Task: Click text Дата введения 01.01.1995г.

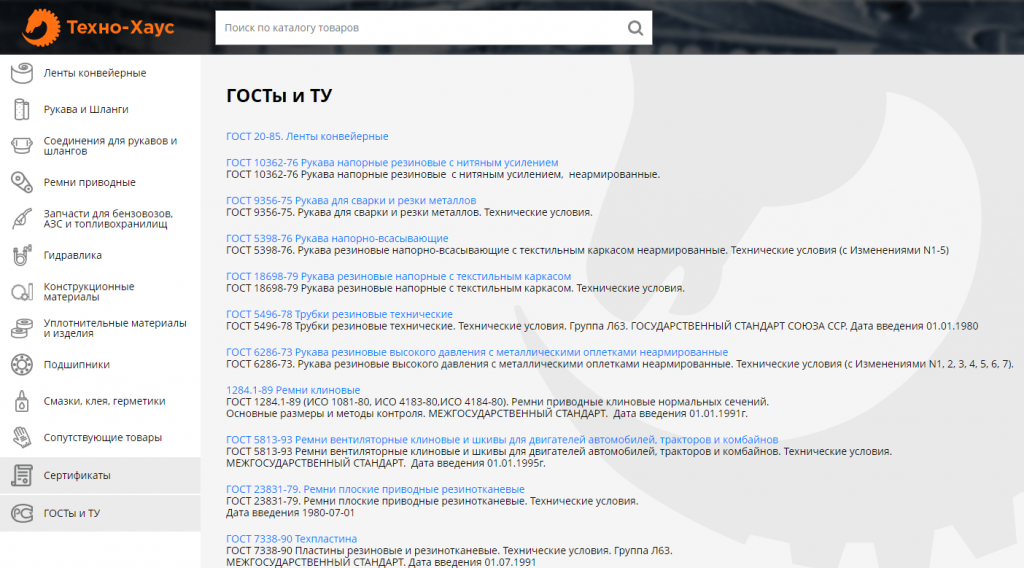Action: coord(478,463)
